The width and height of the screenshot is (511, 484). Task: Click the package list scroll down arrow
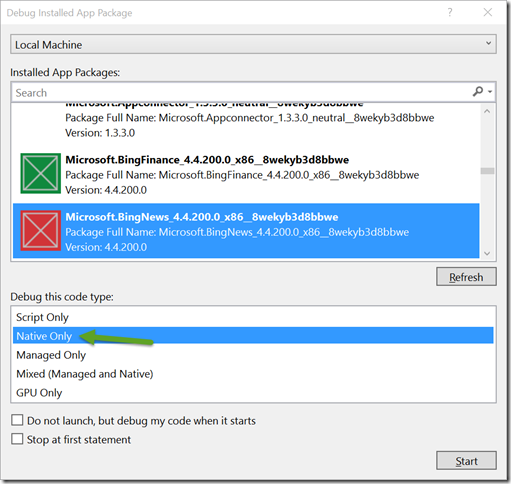pyautogui.click(x=487, y=253)
